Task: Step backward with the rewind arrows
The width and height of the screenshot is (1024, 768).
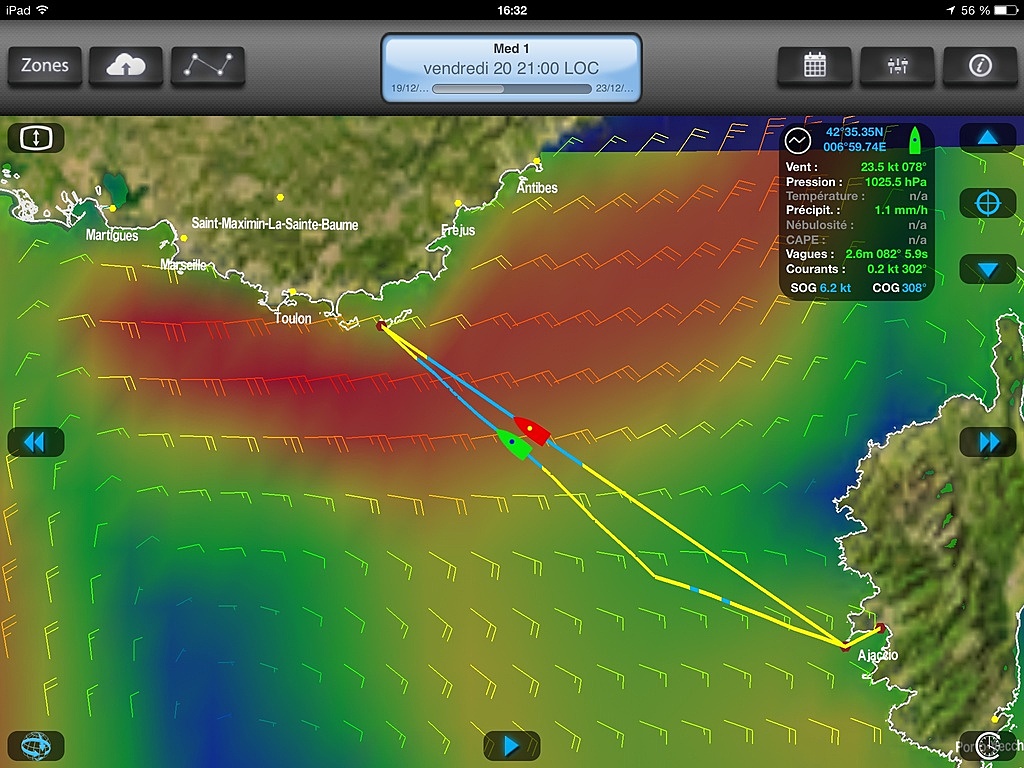Action: 36,442
